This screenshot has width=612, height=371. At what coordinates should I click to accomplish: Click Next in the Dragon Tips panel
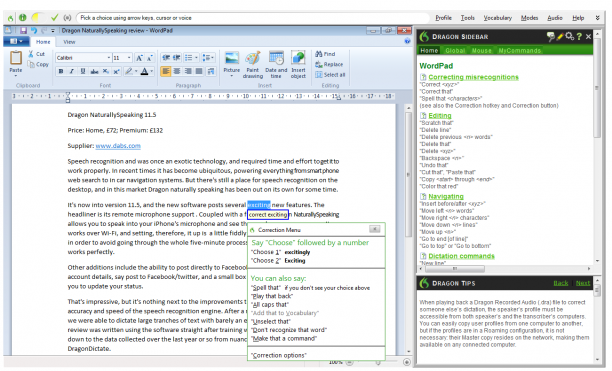(583, 283)
